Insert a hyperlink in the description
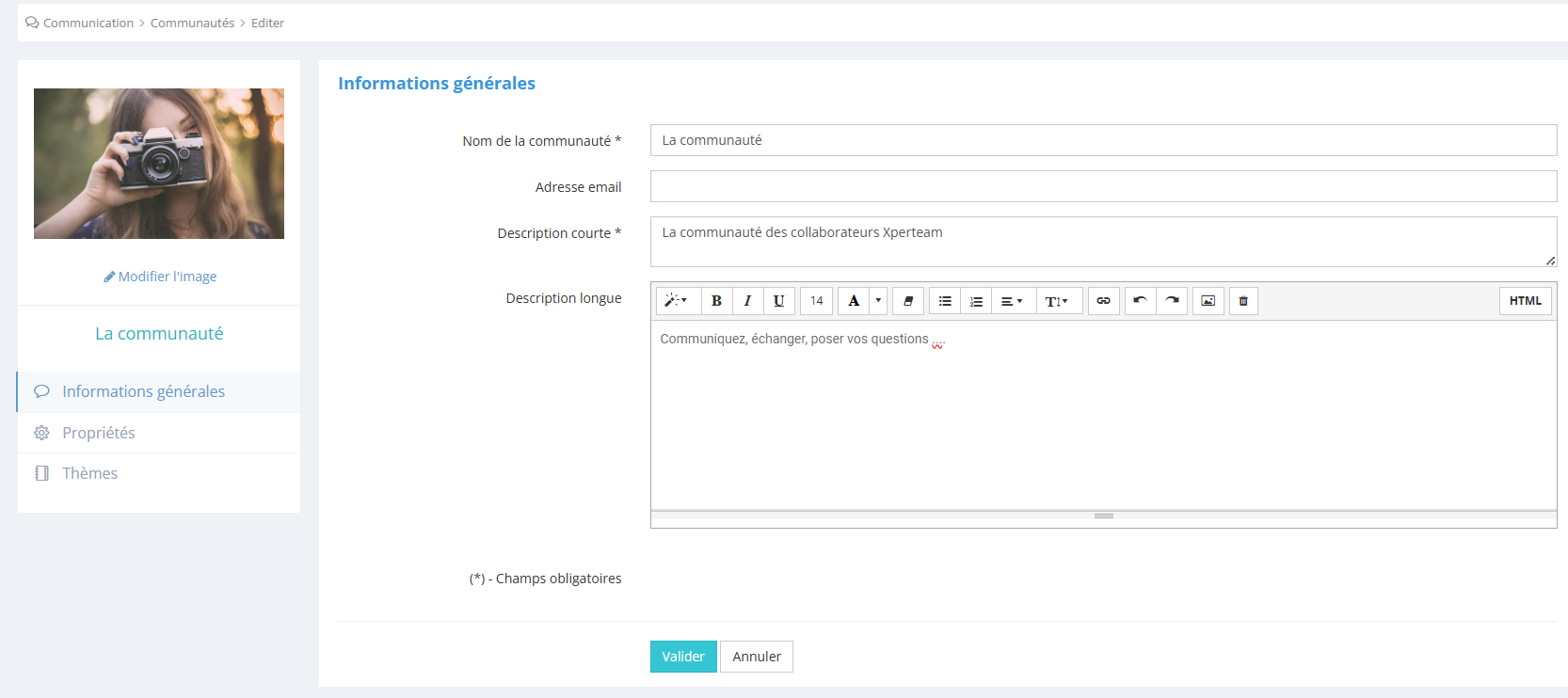The image size is (1568, 698). (1103, 301)
